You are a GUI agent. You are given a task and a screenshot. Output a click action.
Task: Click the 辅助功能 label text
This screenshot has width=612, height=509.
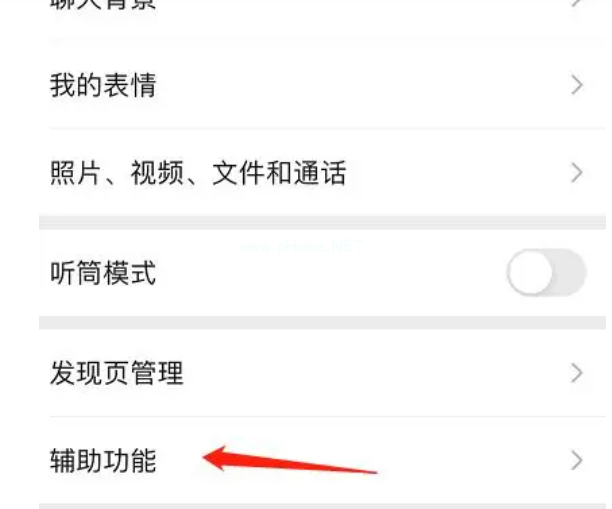pos(103,461)
